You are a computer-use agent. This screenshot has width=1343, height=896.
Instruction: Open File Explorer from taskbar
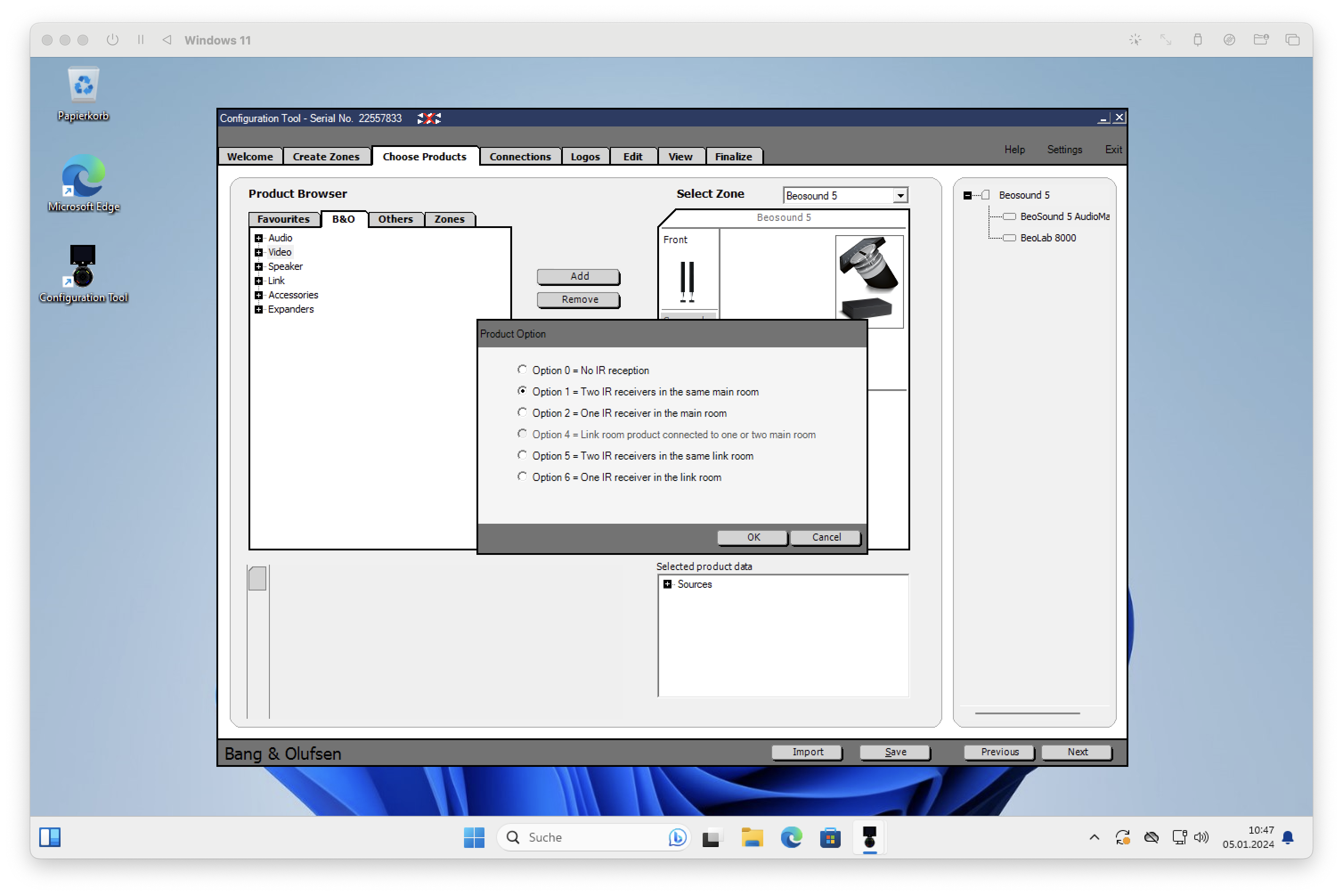coord(752,837)
